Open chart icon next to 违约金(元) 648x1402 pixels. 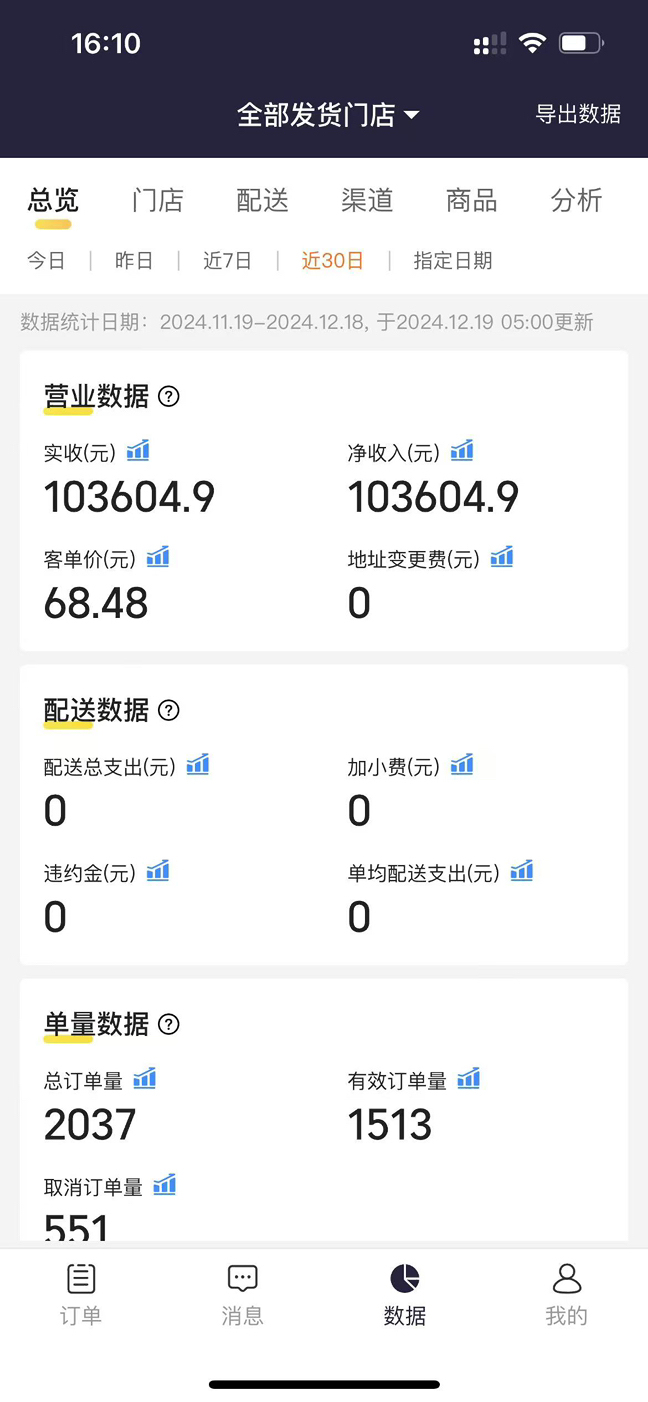tap(158, 871)
